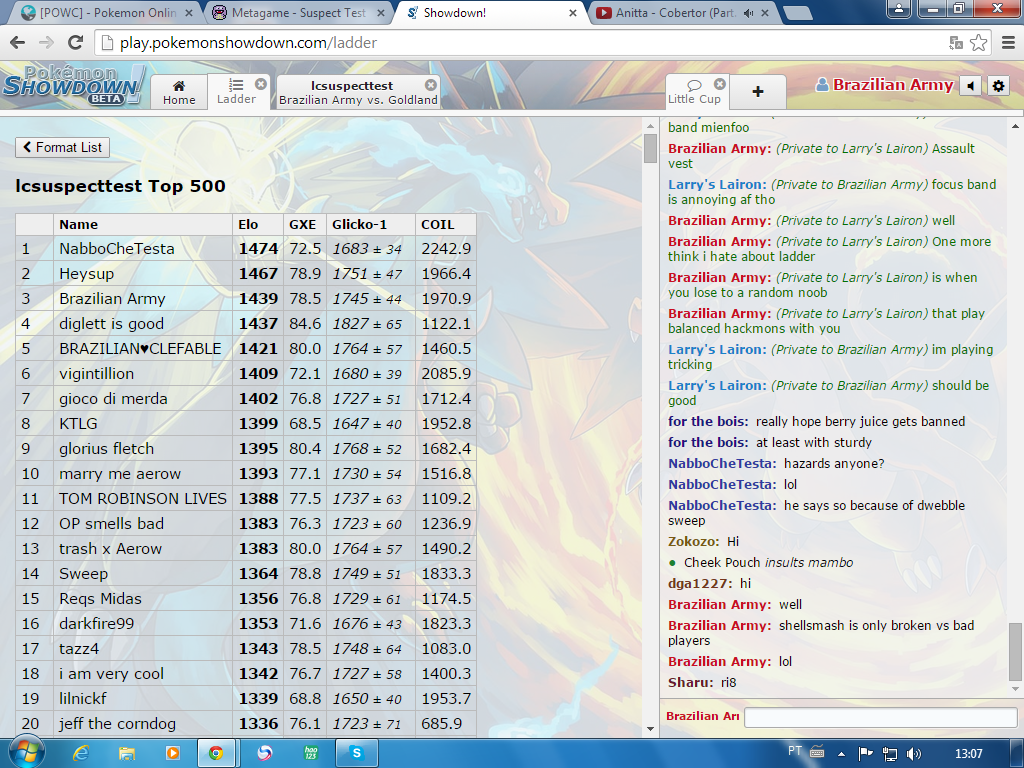1024x768 pixels.
Task: Open the blue swirl browser taskbar icon
Action: coord(264,753)
